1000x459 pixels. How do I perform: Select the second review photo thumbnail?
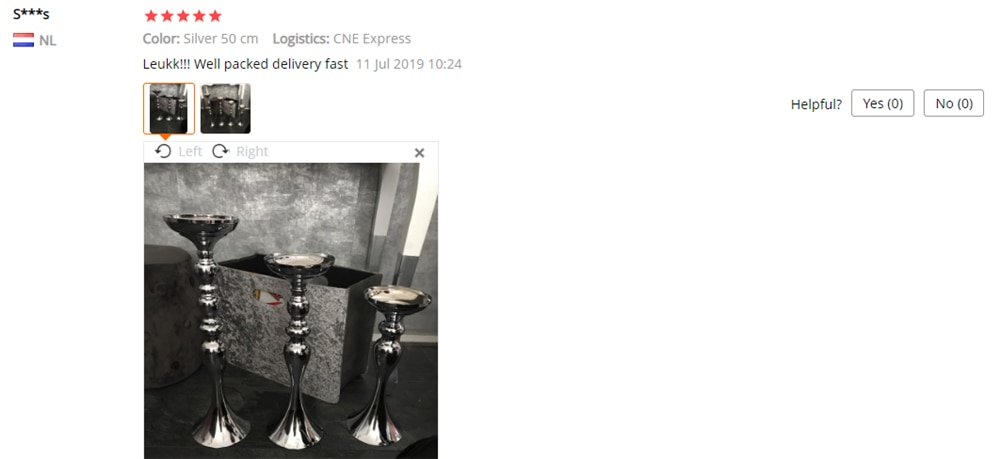point(225,108)
